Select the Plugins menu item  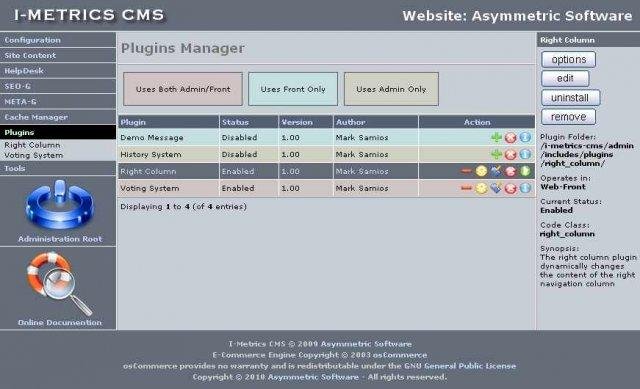point(58,132)
